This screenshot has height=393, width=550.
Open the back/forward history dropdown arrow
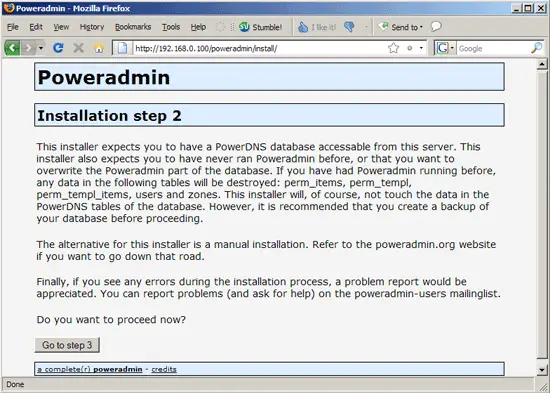coord(41,48)
